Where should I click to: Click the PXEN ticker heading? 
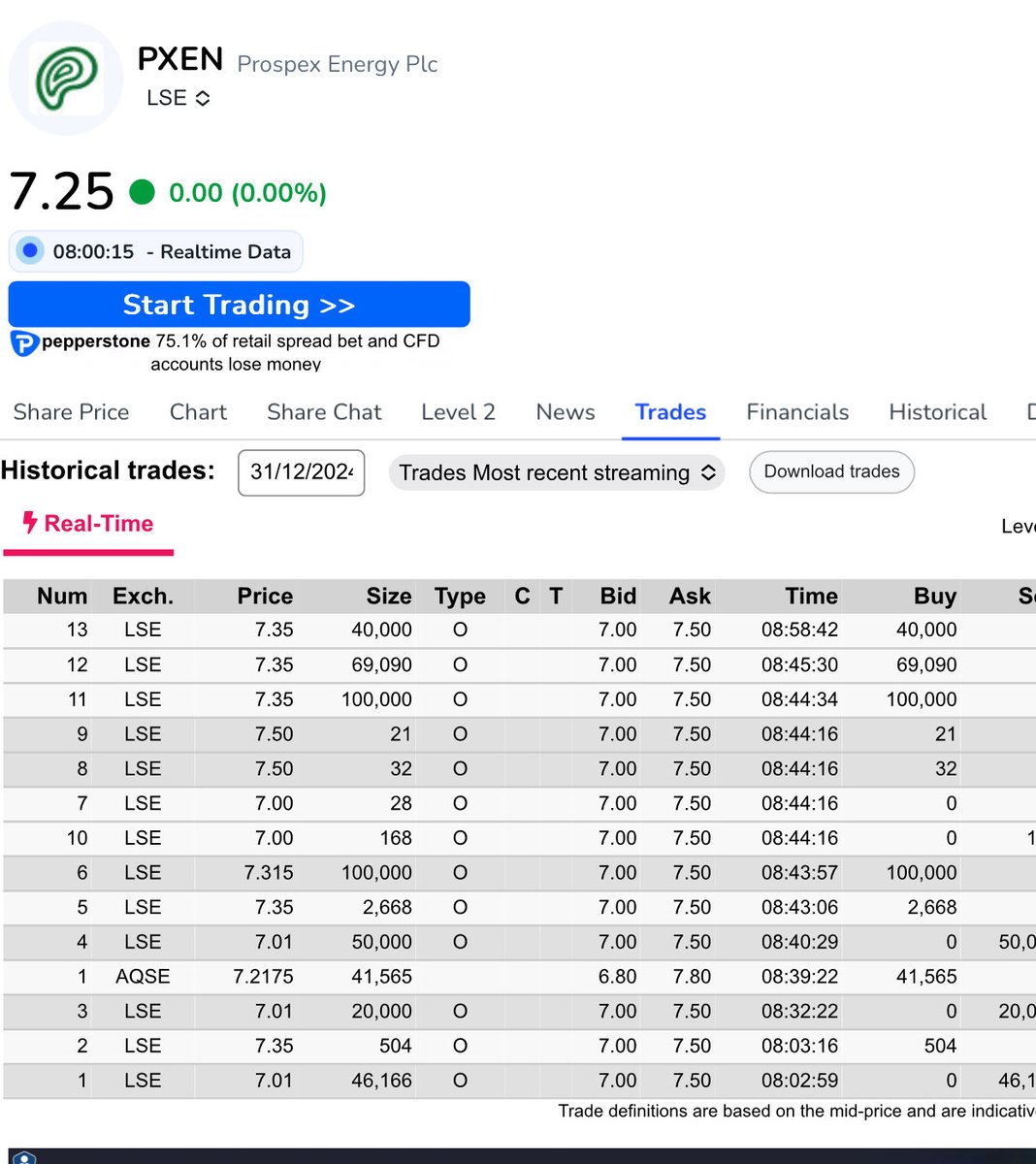180,60
